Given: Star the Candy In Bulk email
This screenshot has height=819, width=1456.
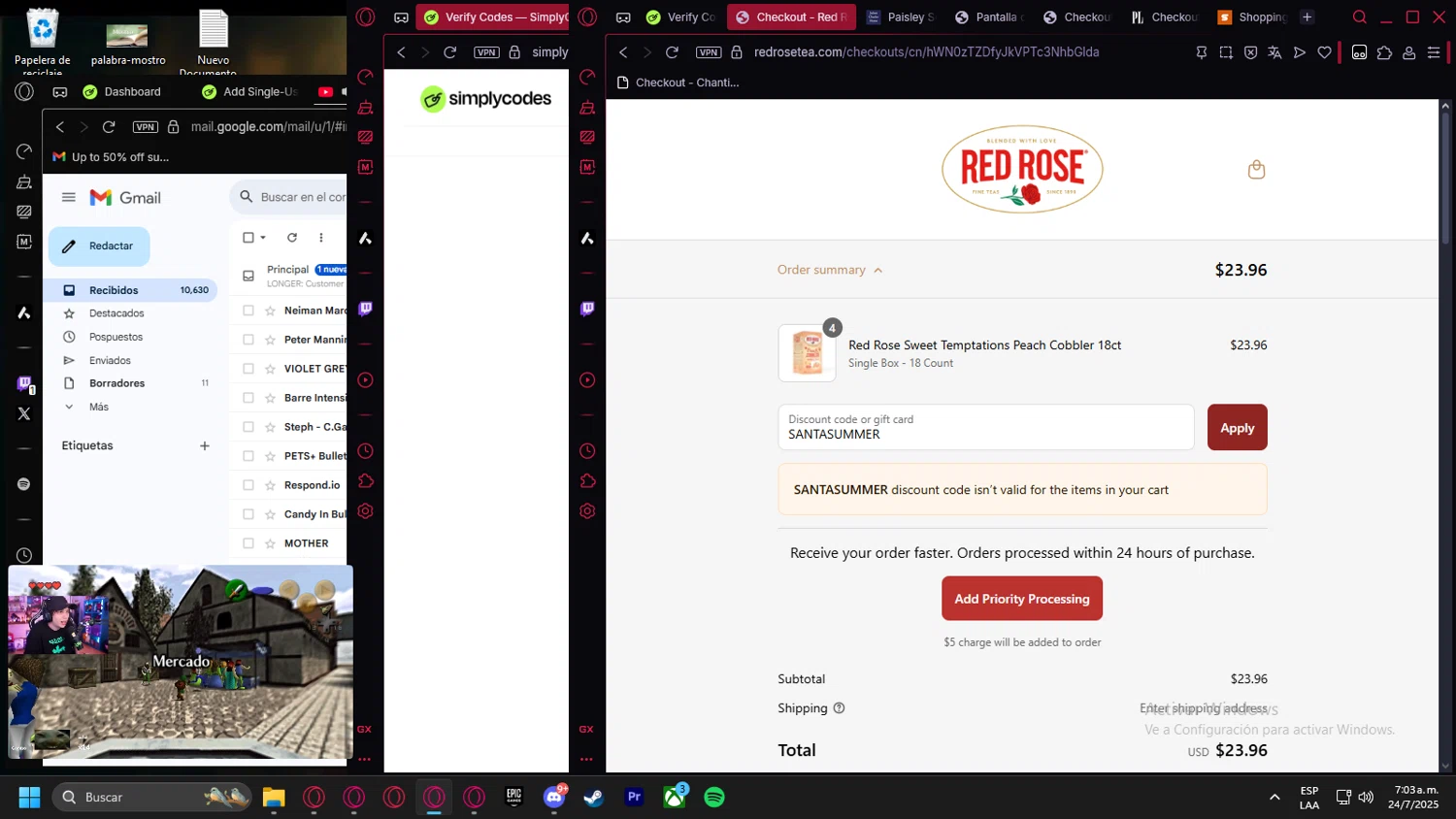Looking at the screenshot, I should [271, 514].
